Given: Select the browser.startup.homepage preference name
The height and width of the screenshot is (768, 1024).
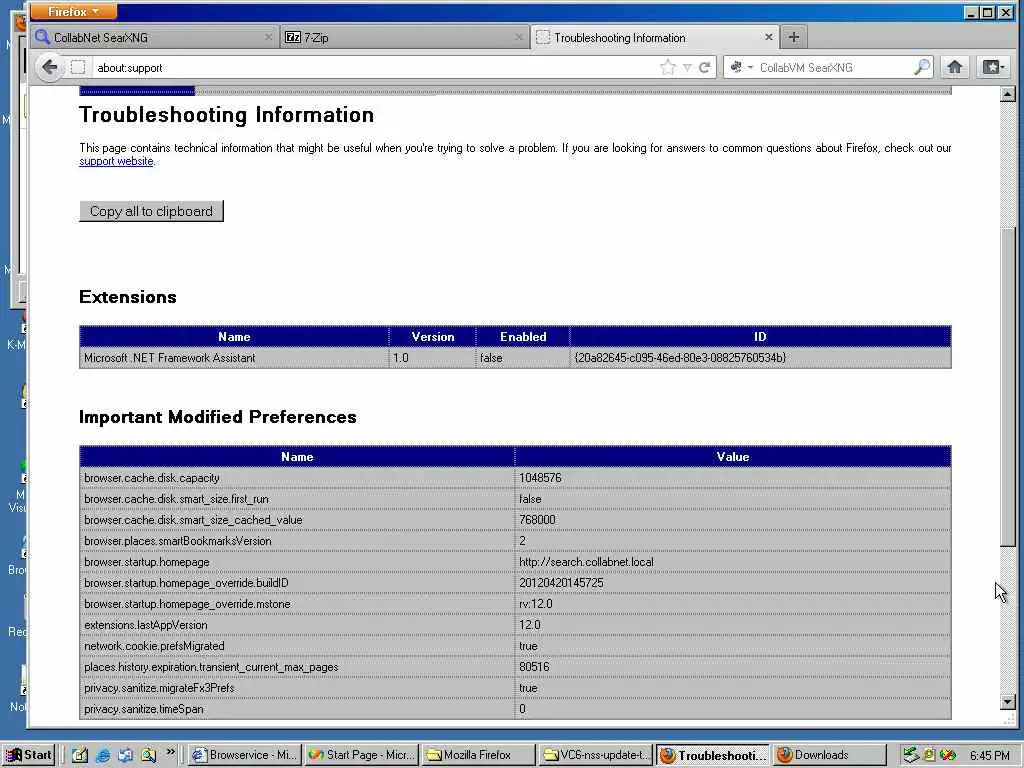Looking at the screenshot, I should tap(147, 562).
